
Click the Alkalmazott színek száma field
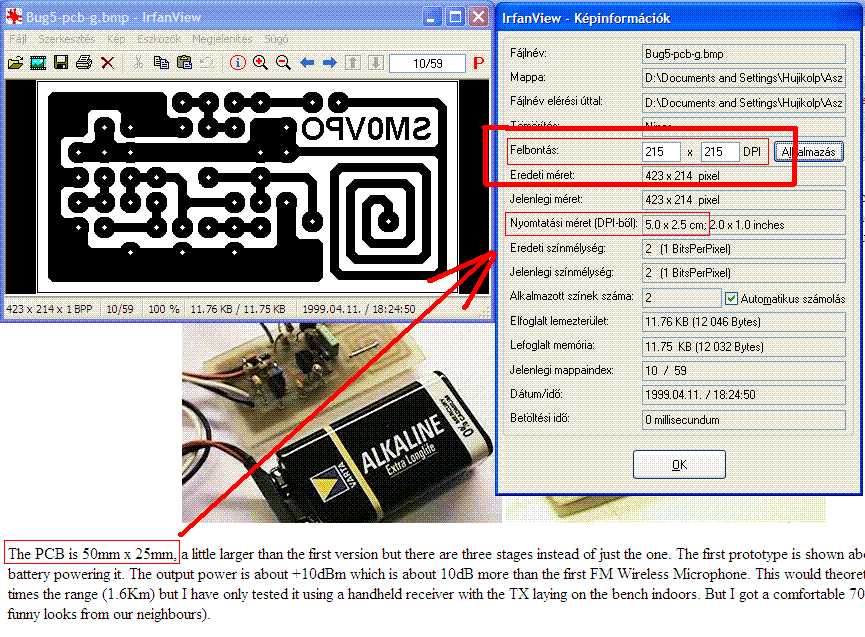tap(681, 298)
